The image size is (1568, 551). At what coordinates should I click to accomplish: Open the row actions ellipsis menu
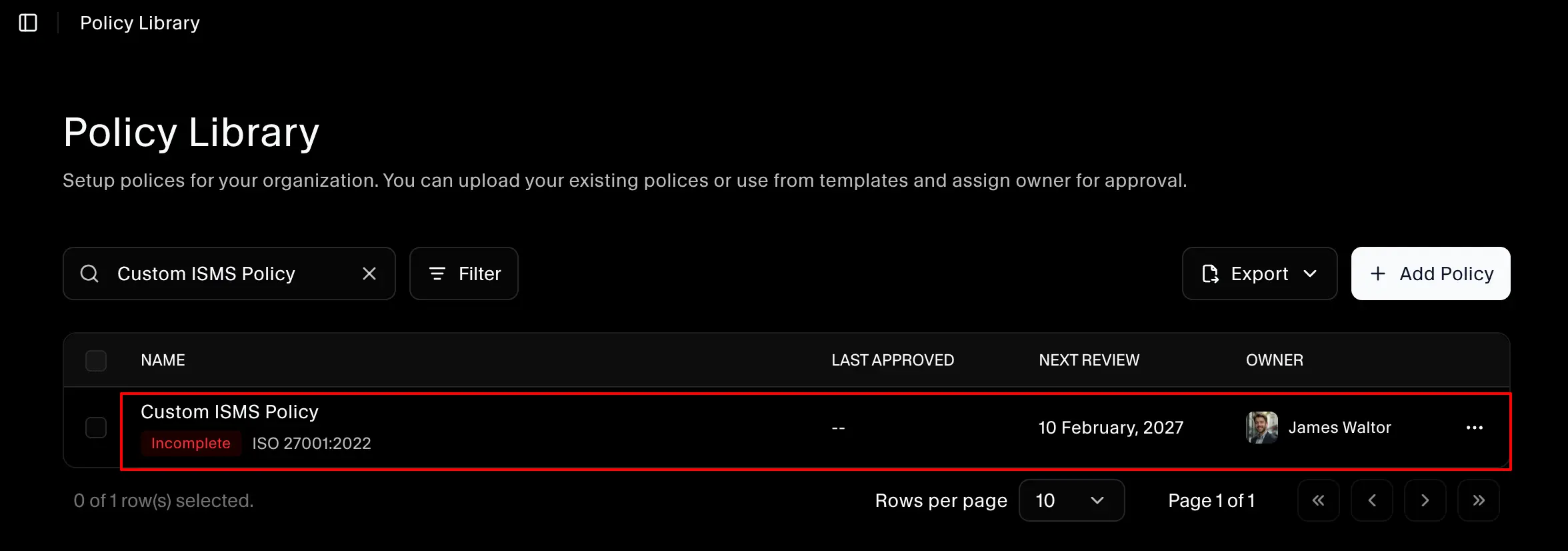click(1475, 428)
